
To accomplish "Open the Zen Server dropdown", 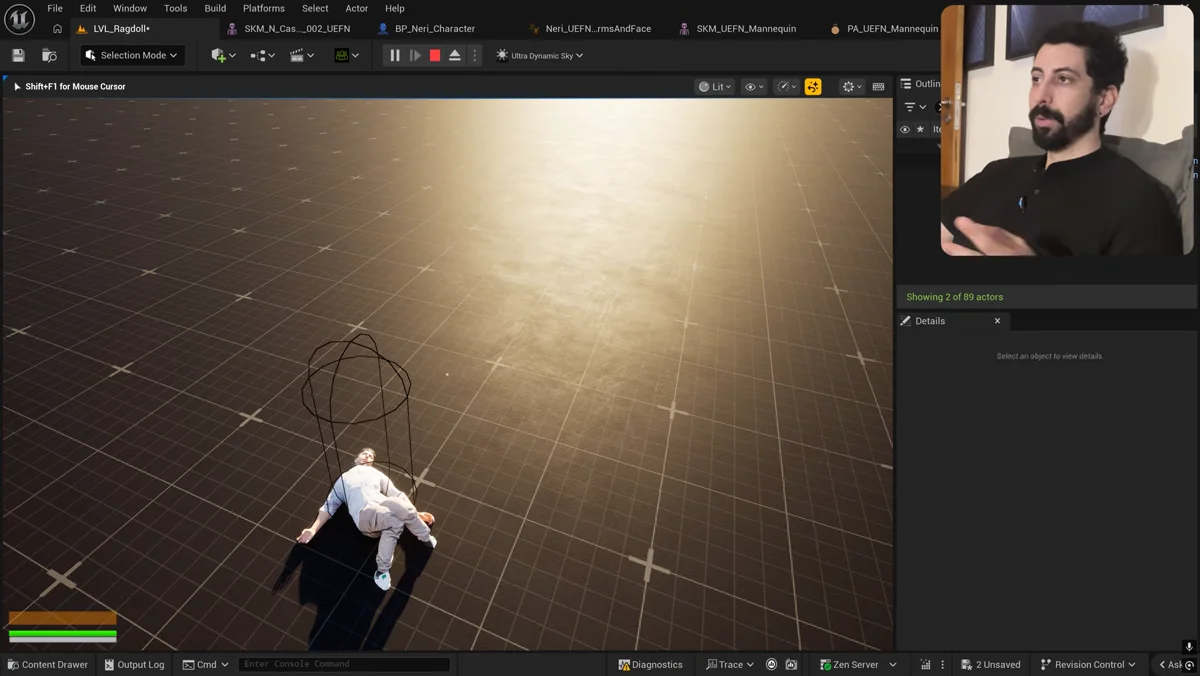I will 859,664.
